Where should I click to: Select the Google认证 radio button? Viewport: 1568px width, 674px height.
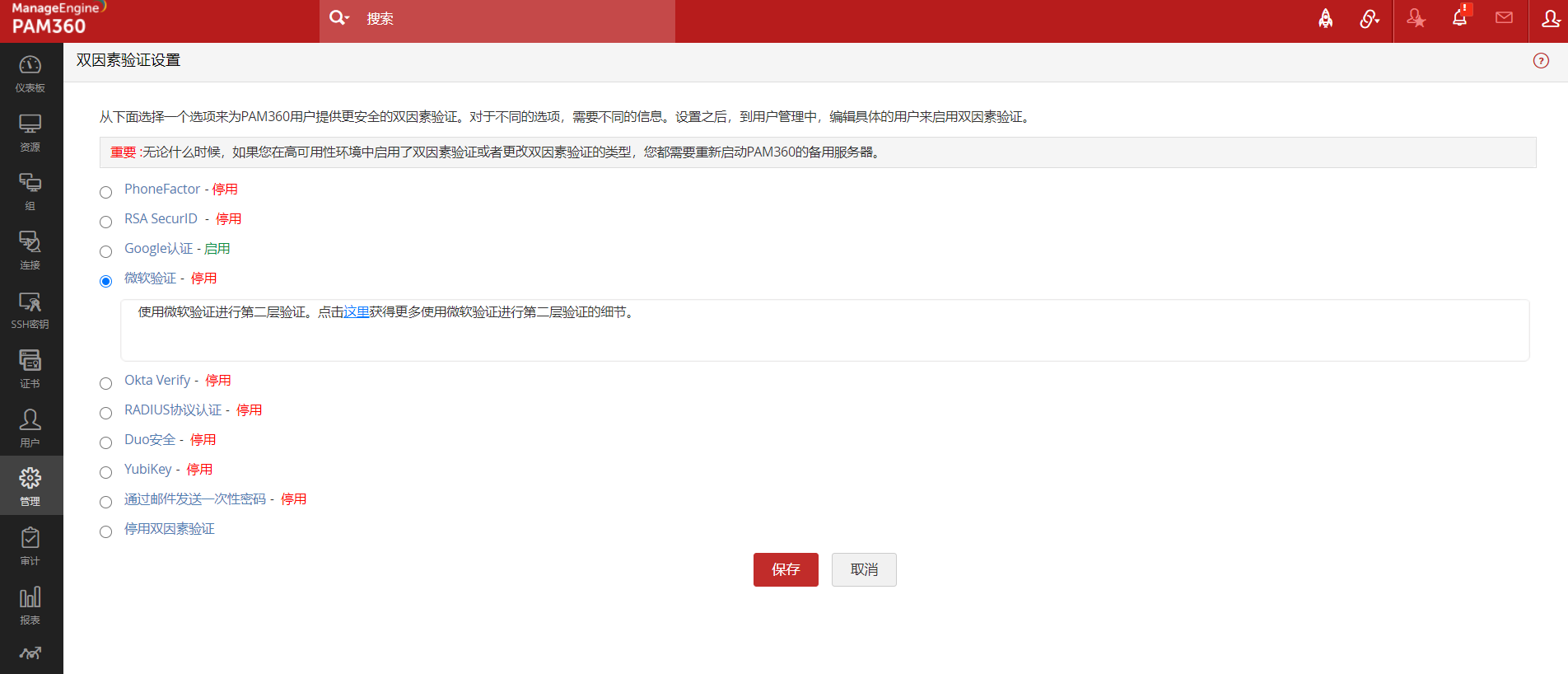coord(105,251)
